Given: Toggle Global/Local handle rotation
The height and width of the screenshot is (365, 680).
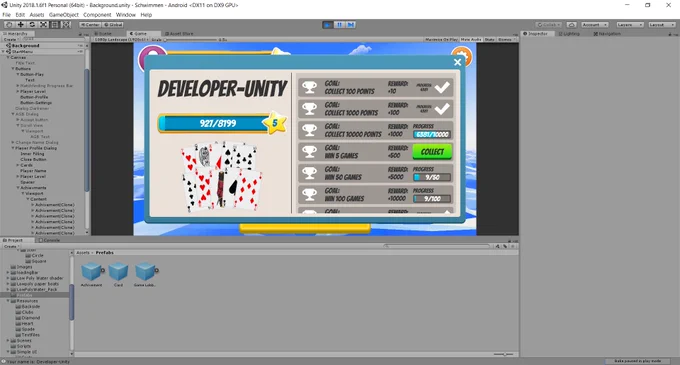Looking at the screenshot, I should (113, 25).
